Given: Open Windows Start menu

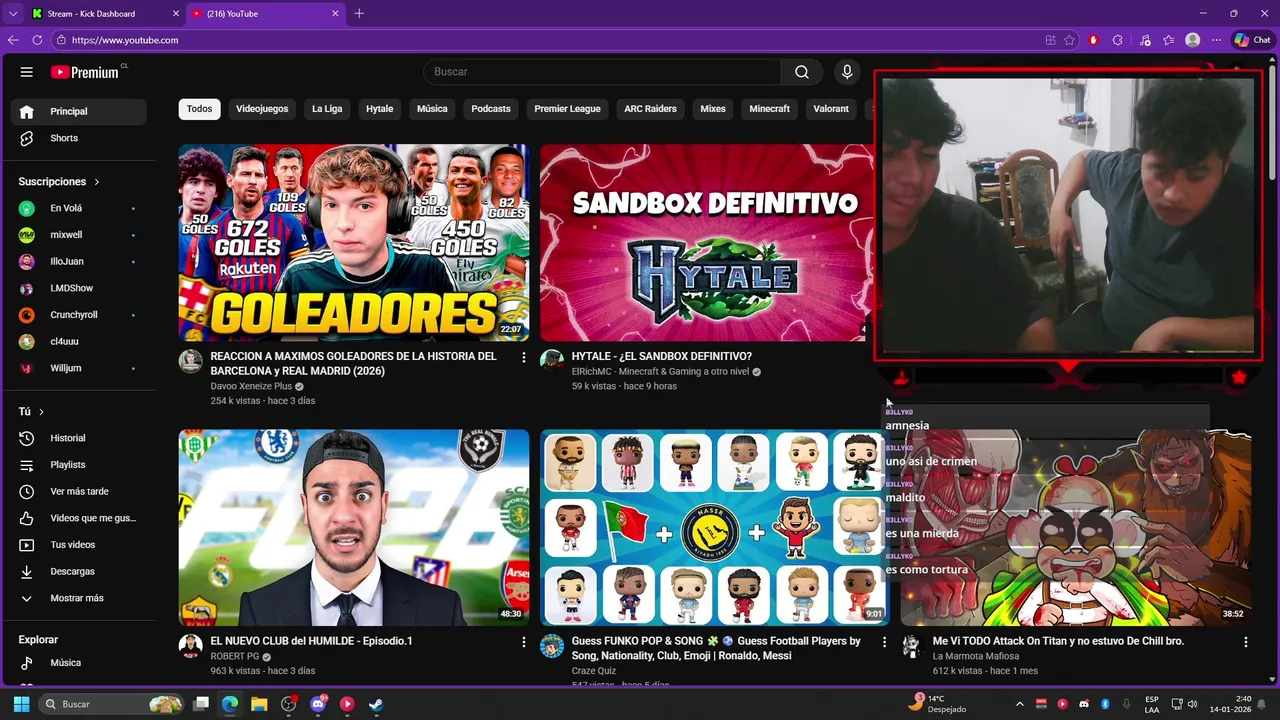Looking at the screenshot, I should (x=21, y=704).
